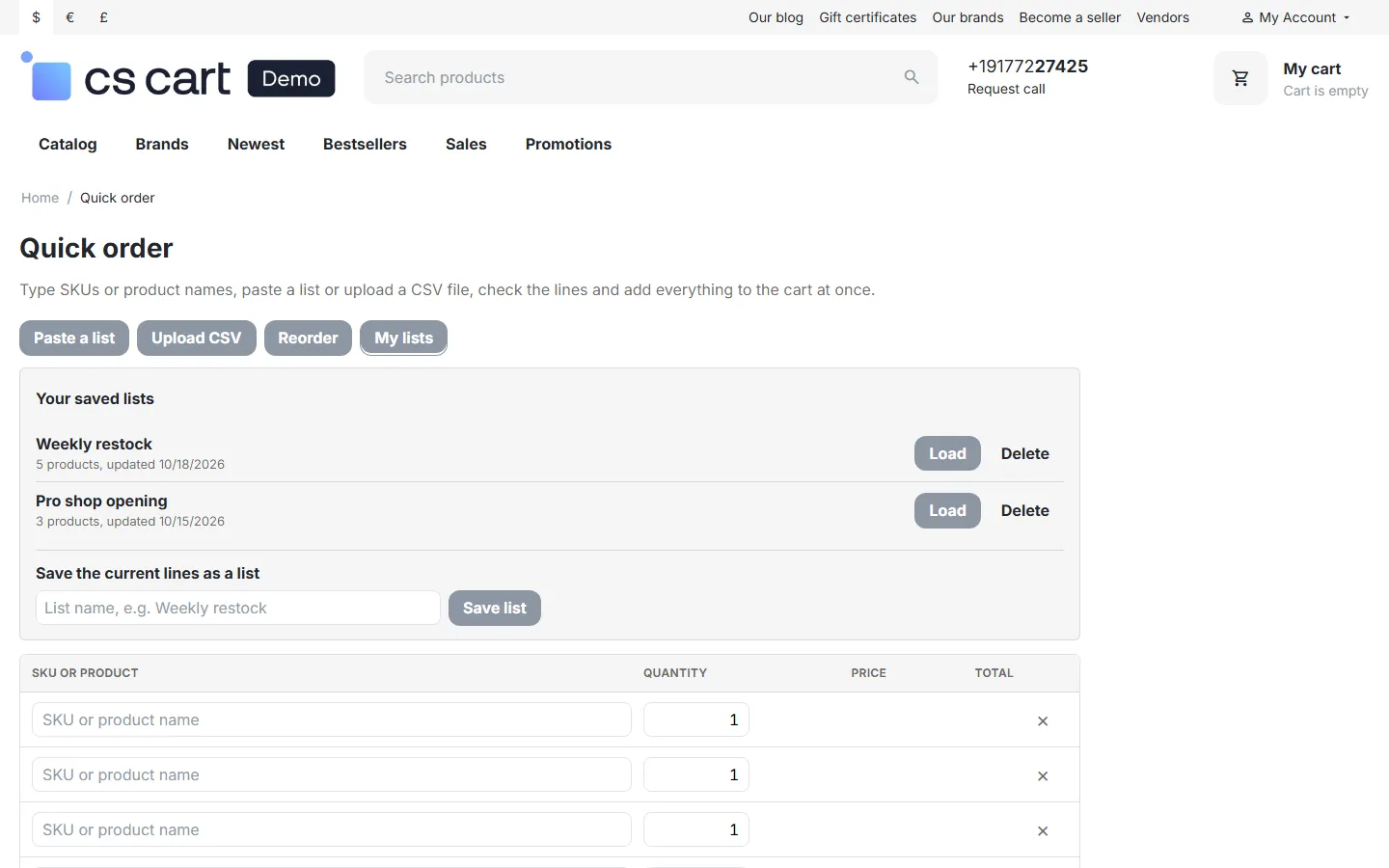The width and height of the screenshot is (1389, 868).
Task: Switch currency to dollar
Action: (x=37, y=17)
